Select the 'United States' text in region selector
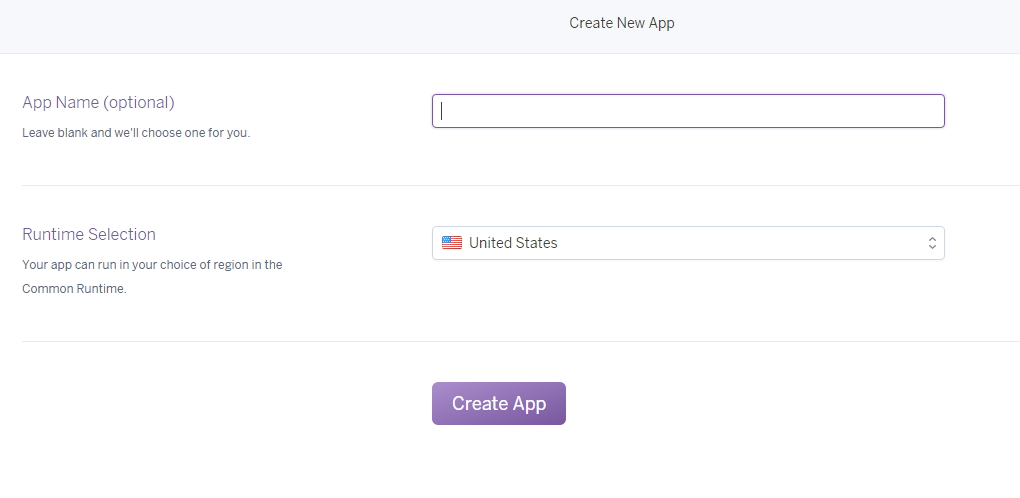 pyautogui.click(x=513, y=243)
